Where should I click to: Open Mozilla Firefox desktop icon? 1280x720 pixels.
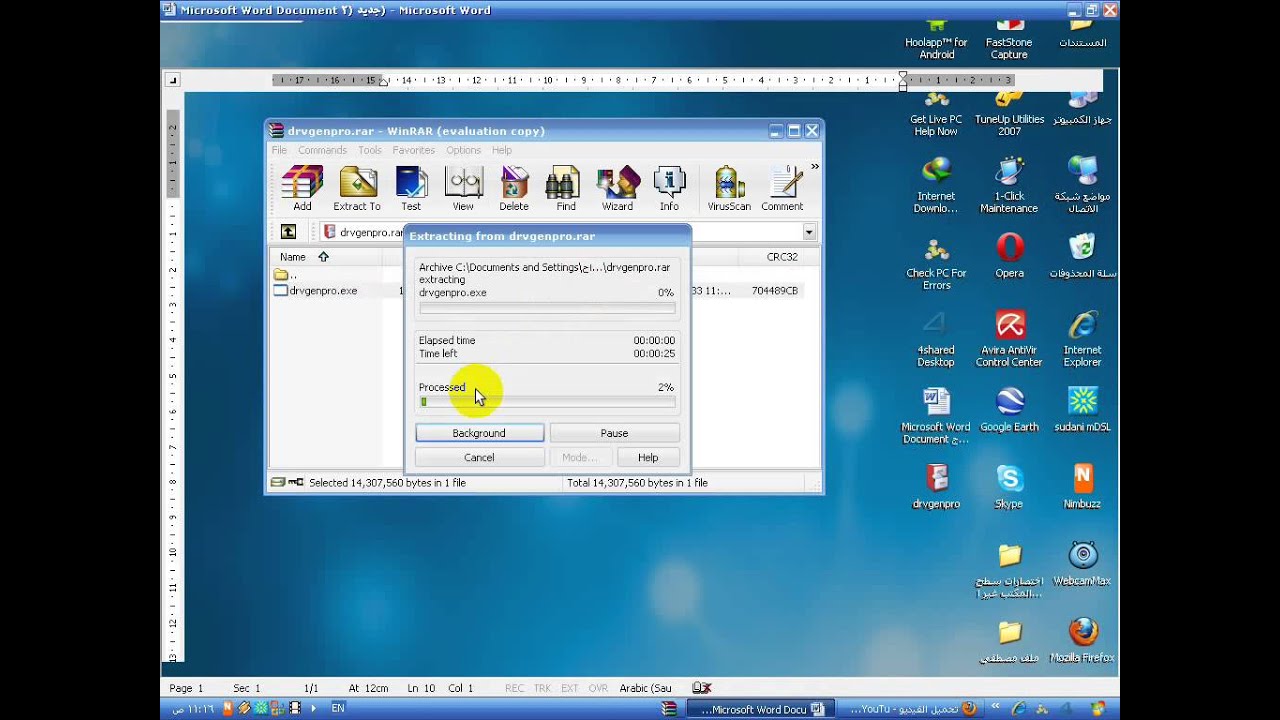tap(1082, 640)
